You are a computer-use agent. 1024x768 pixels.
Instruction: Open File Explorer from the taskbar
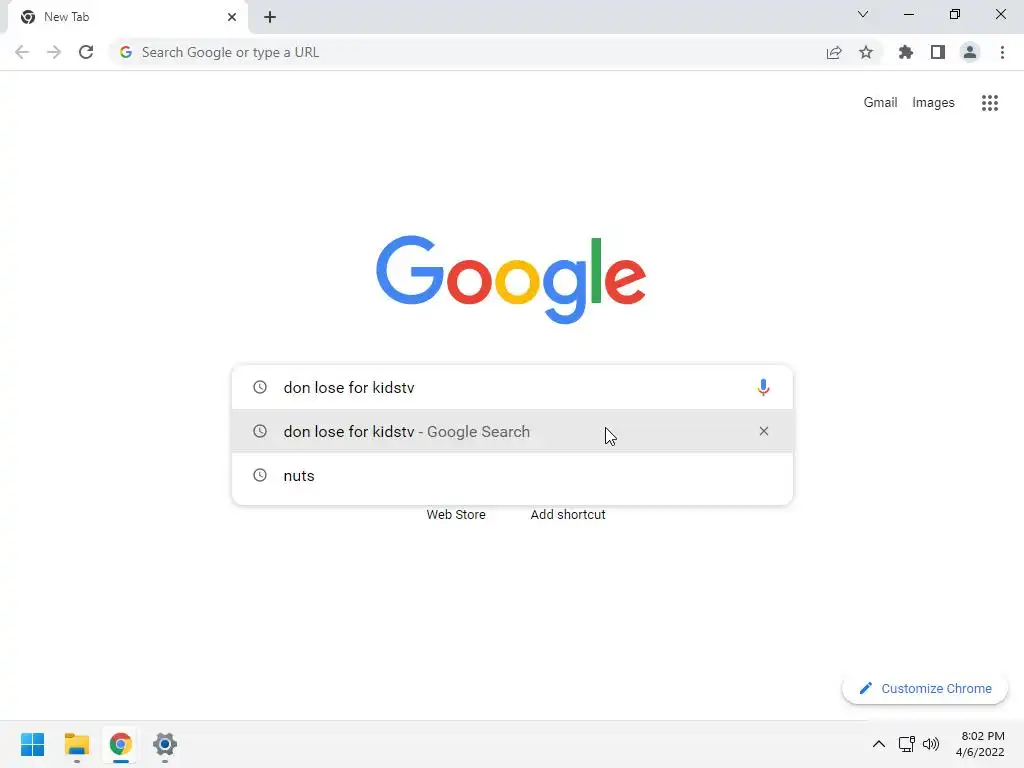click(76, 744)
